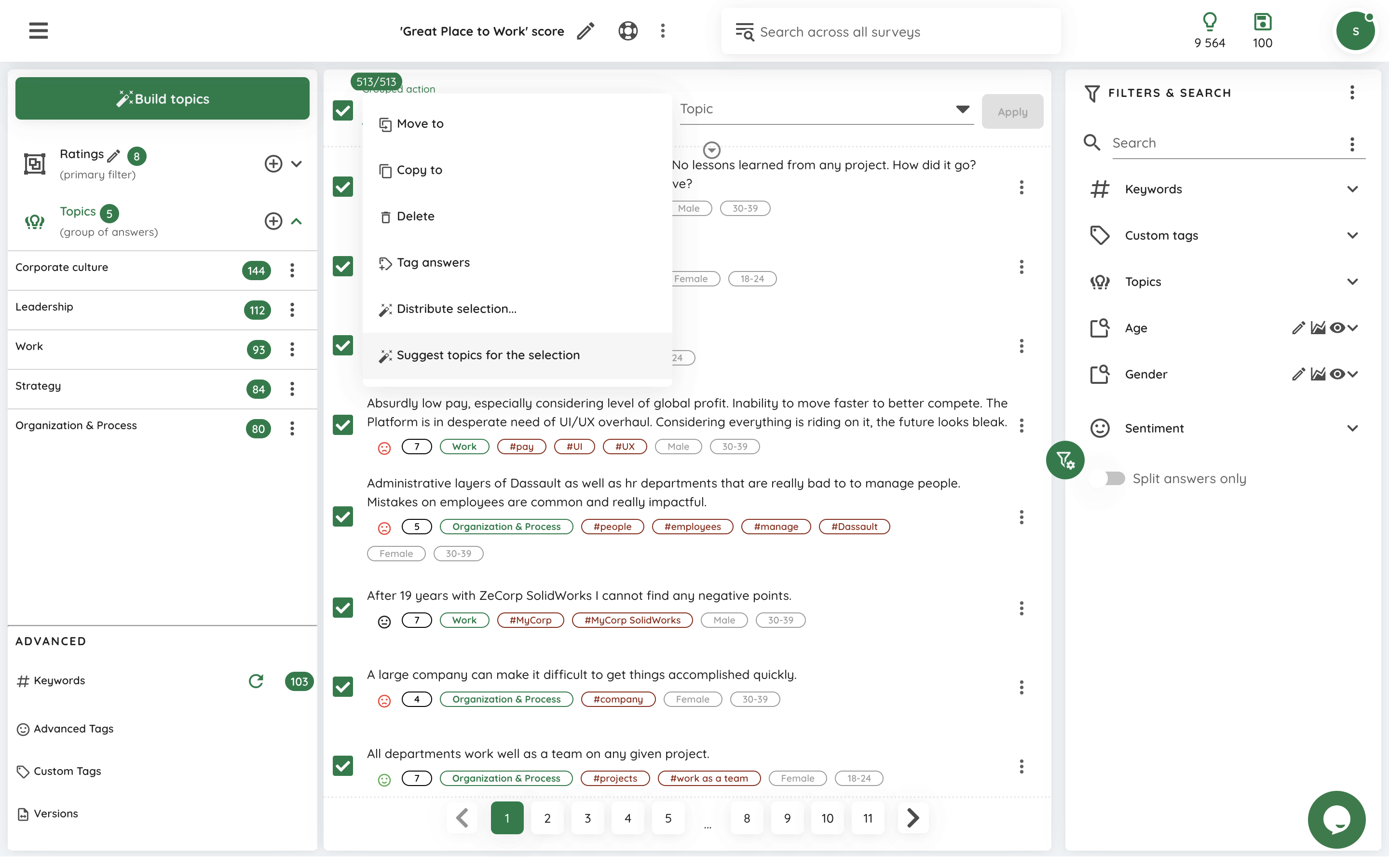Open the lifebuoy help icon
Image resolution: width=1389 pixels, height=868 pixels.
tap(628, 31)
